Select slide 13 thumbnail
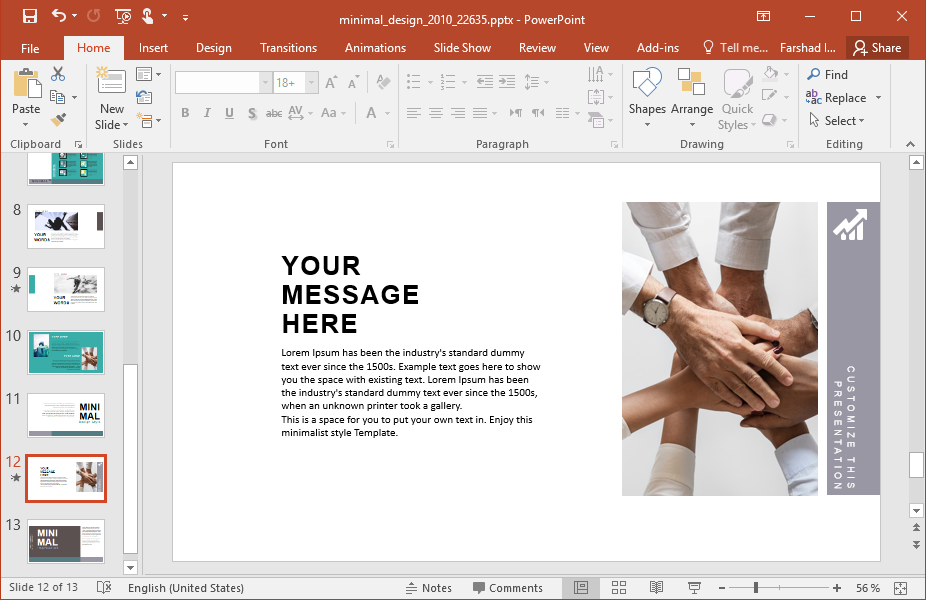This screenshot has width=926, height=600. pyautogui.click(x=66, y=541)
